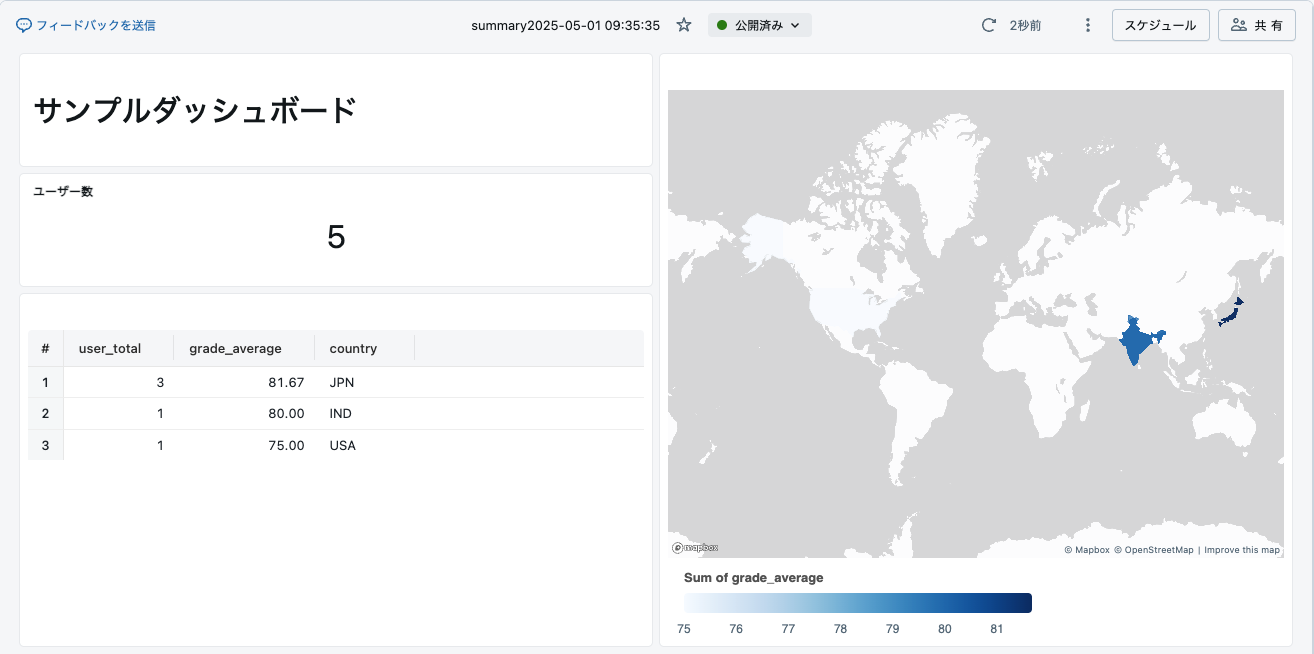Screen dimensions: 1314x654
Task: Expand the 公開済み status dropdown
Action: click(x=760, y=25)
